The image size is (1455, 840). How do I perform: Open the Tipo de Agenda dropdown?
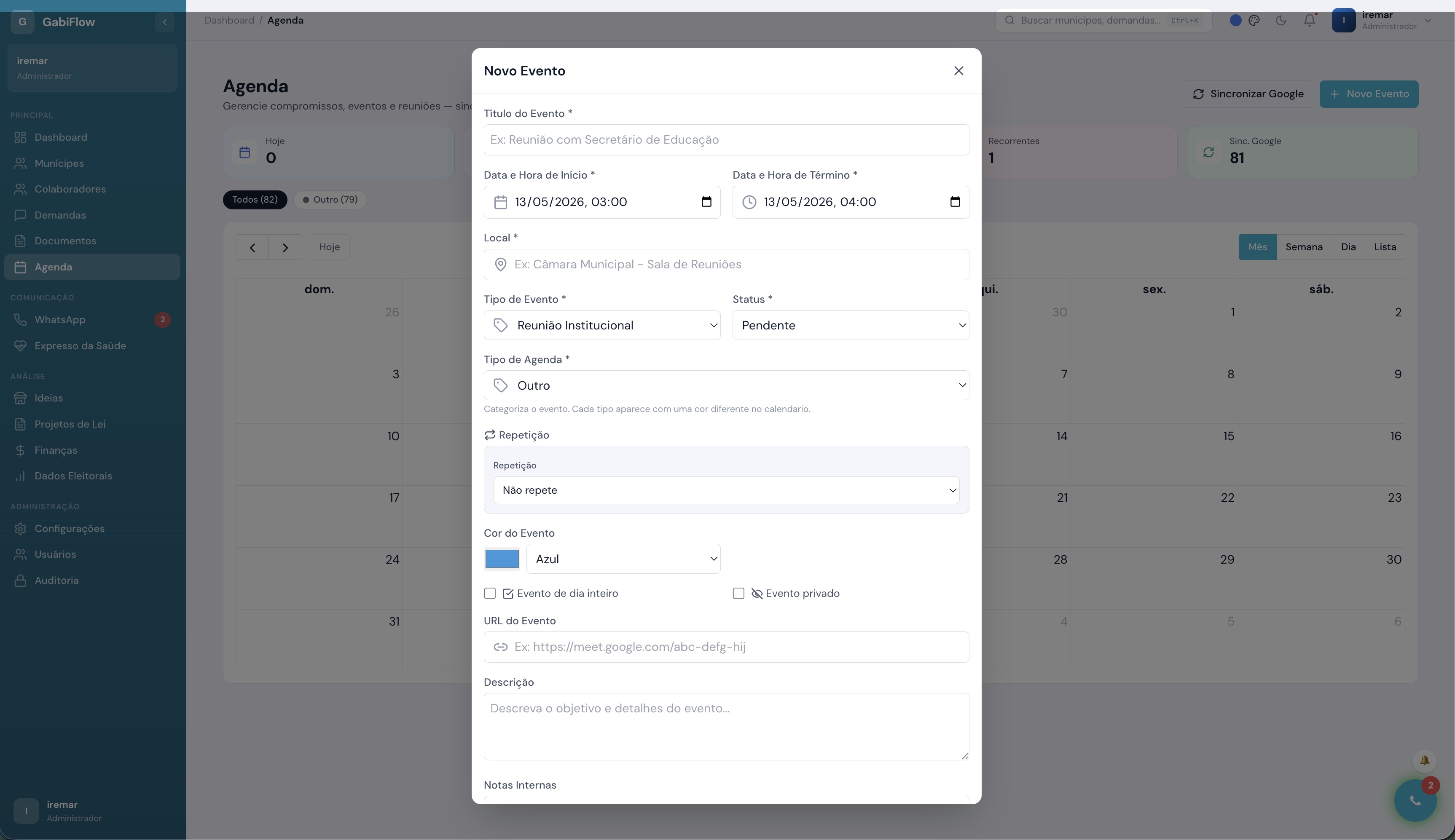(x=726, y=385)
